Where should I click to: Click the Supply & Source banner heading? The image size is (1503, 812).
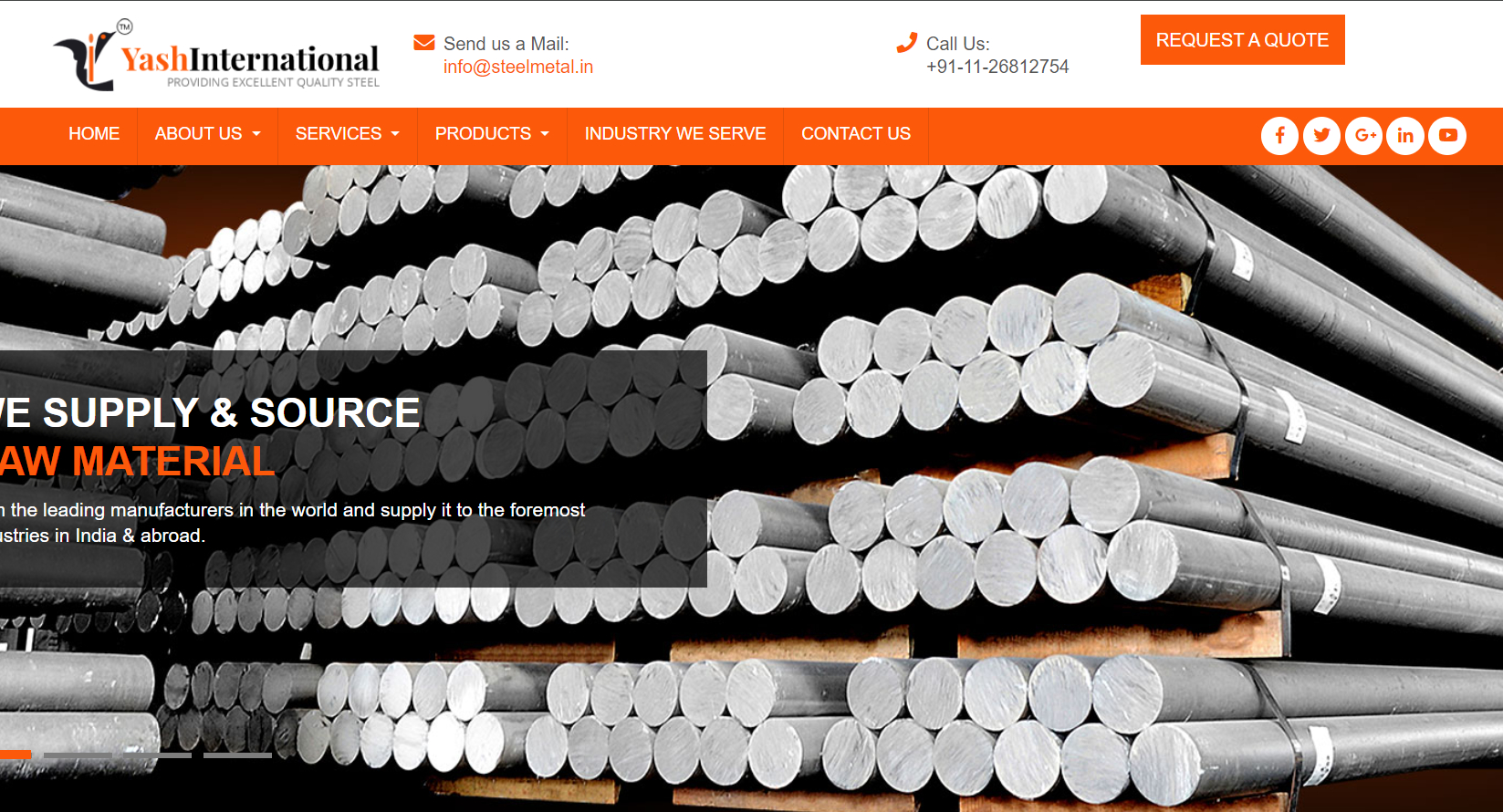210,413
